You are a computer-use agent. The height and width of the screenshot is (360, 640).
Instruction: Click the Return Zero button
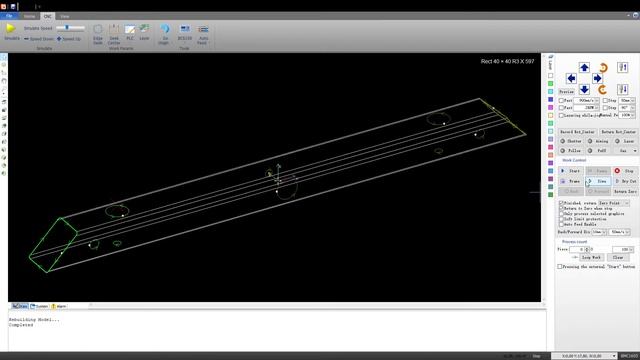tap(625, 191)
